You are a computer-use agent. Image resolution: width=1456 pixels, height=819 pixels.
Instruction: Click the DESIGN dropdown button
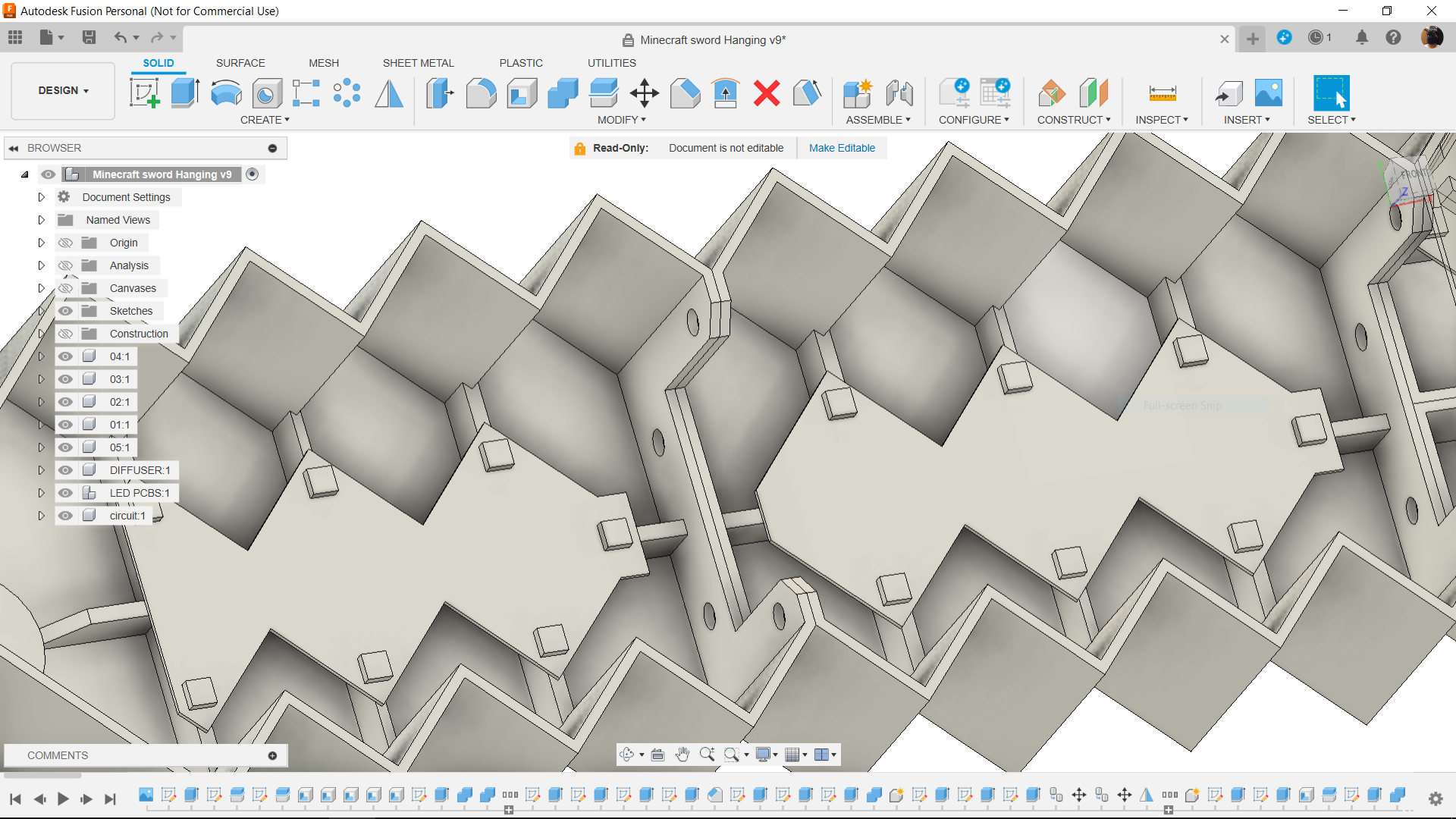tap(63, 91)
